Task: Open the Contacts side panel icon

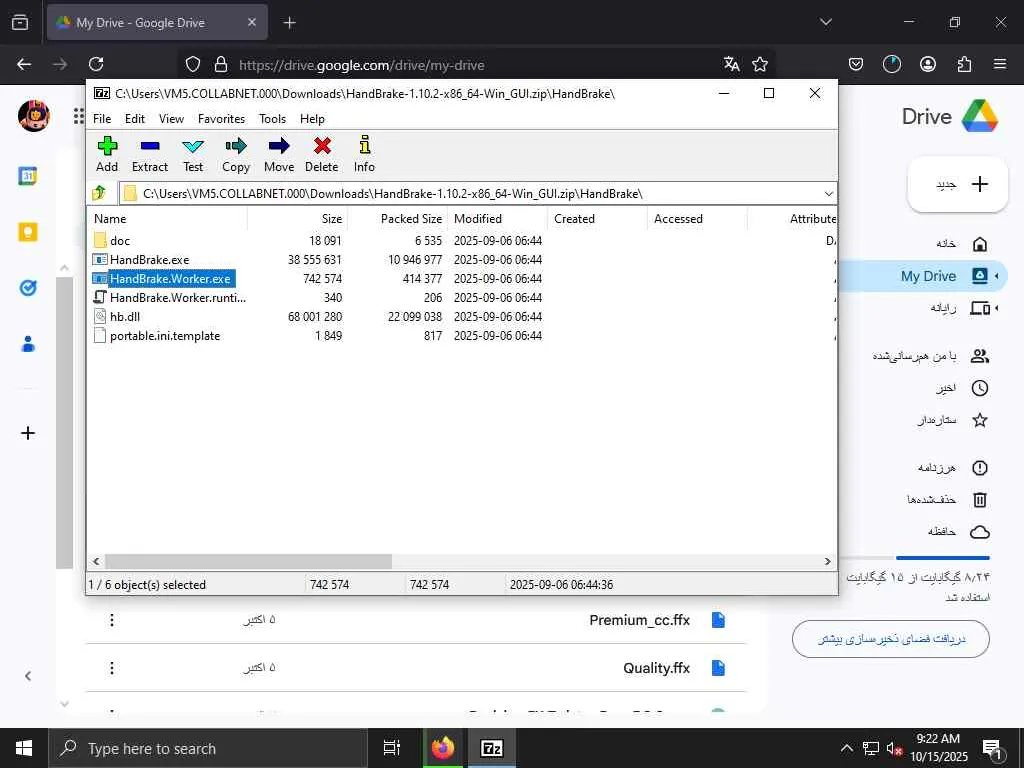Action: coord(27,344)
